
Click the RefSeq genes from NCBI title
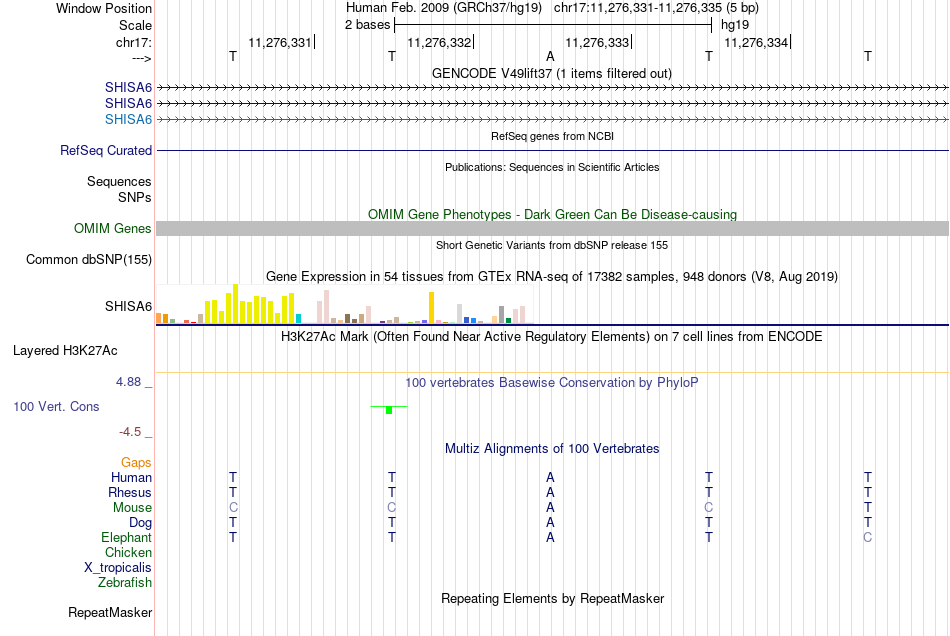pos(552,136)
